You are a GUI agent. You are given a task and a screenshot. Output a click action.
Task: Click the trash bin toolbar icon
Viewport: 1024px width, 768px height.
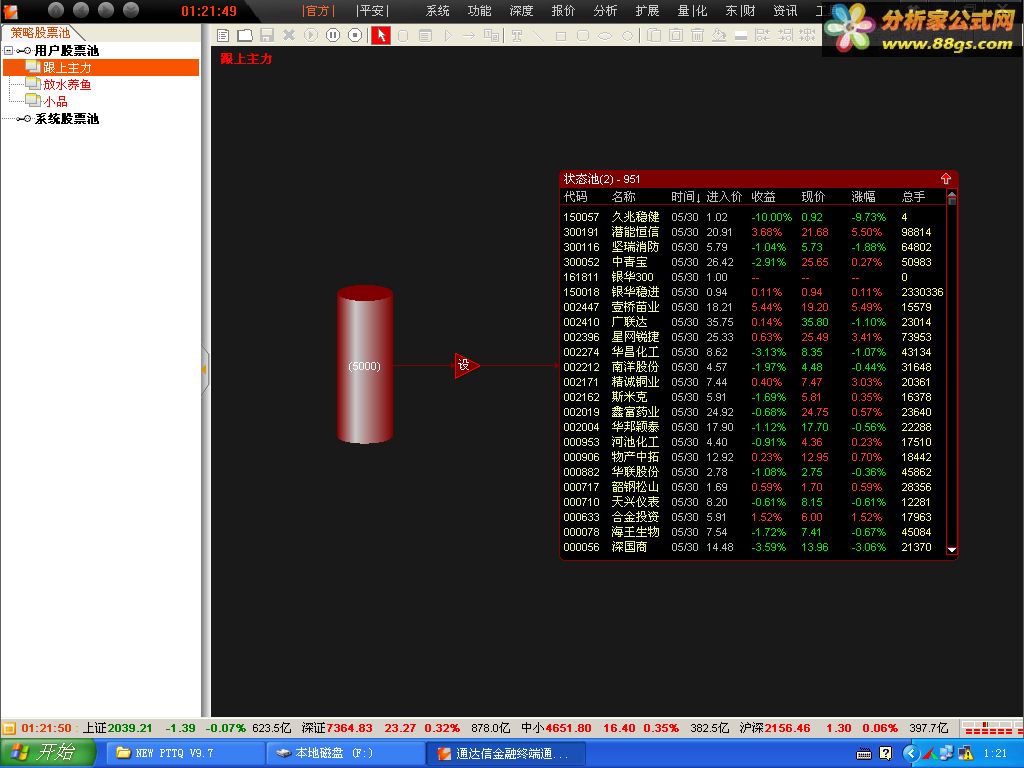pos(697,35)
